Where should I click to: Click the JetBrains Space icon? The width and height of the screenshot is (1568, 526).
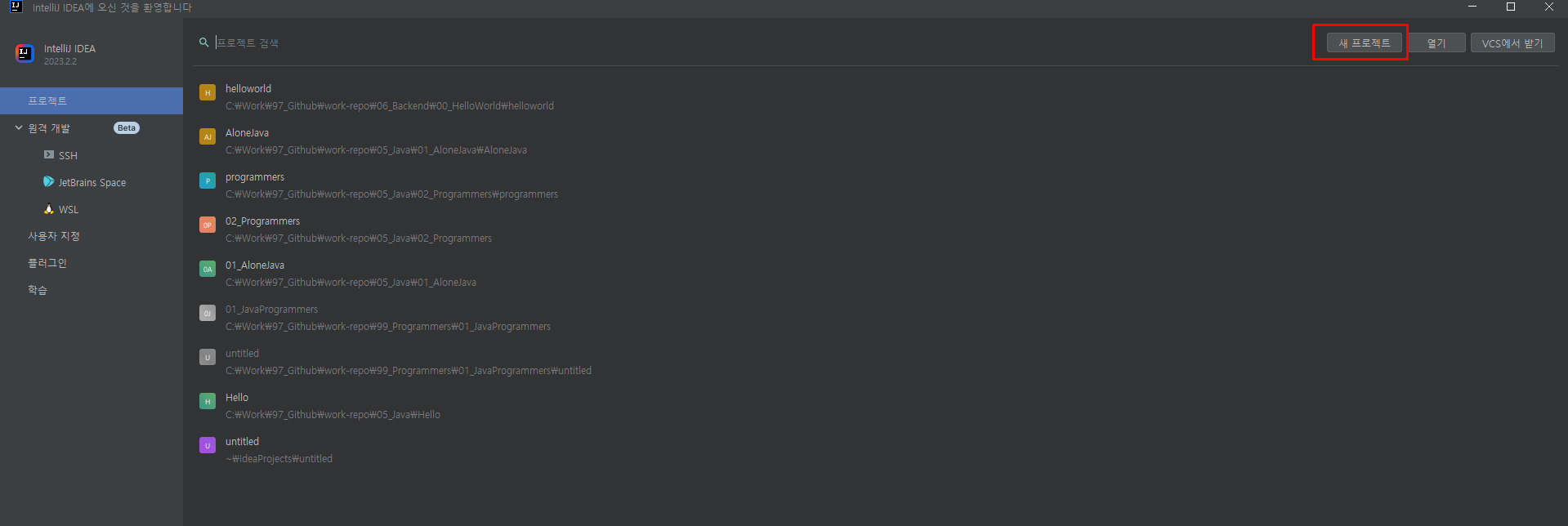49,181
